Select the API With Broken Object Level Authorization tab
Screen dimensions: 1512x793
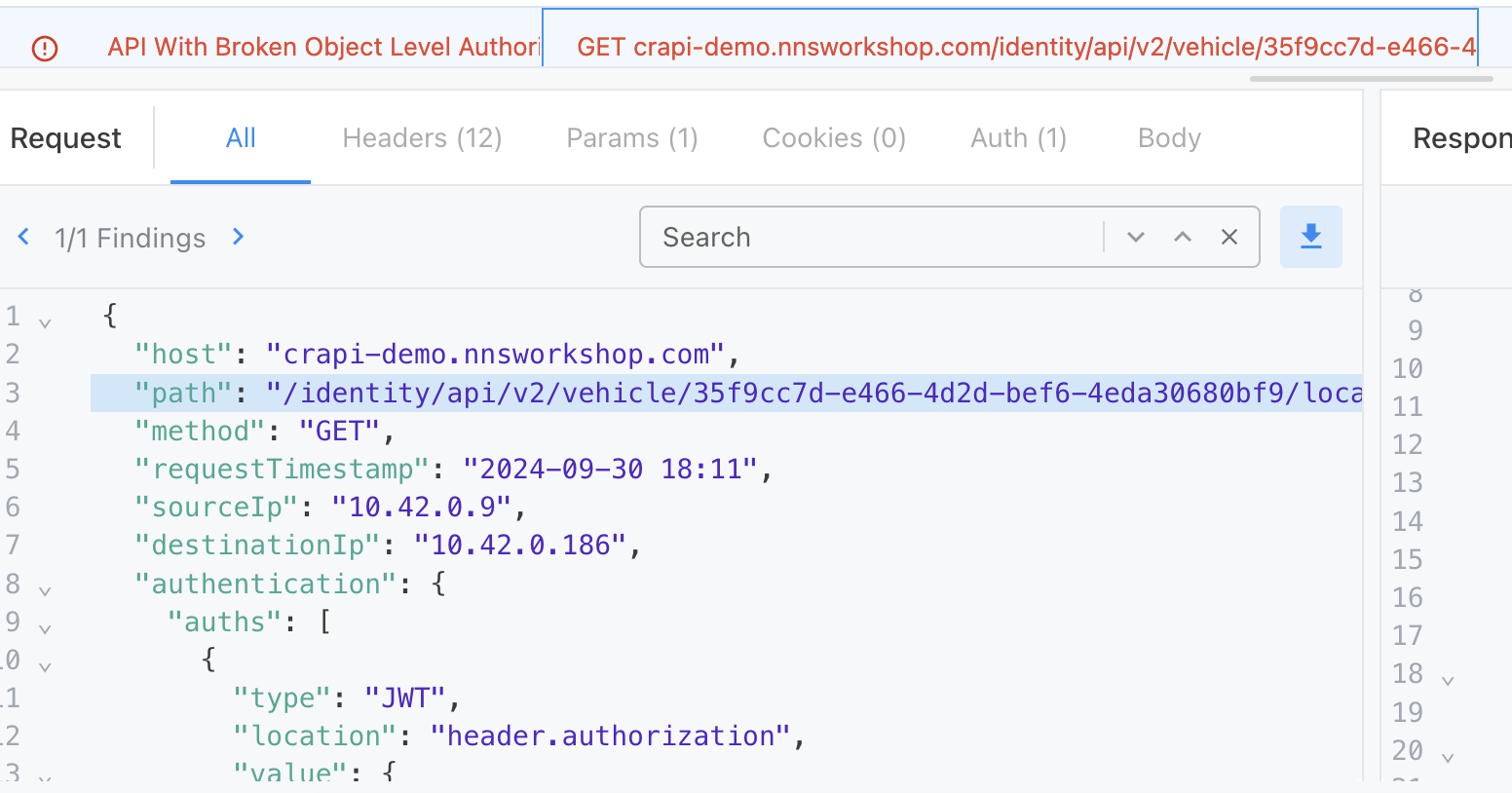(322, 47)
